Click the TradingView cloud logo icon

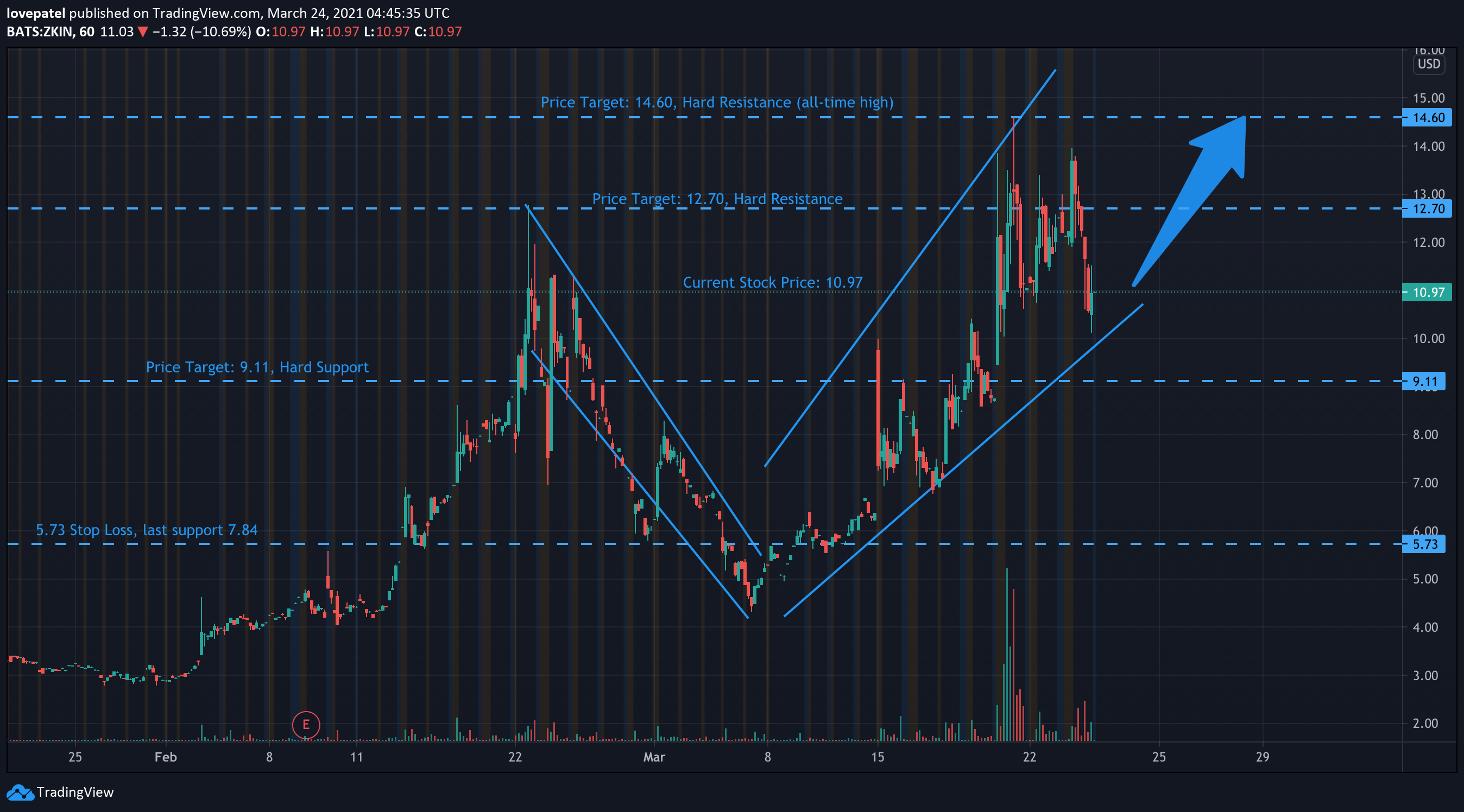[x=20, y=792]
